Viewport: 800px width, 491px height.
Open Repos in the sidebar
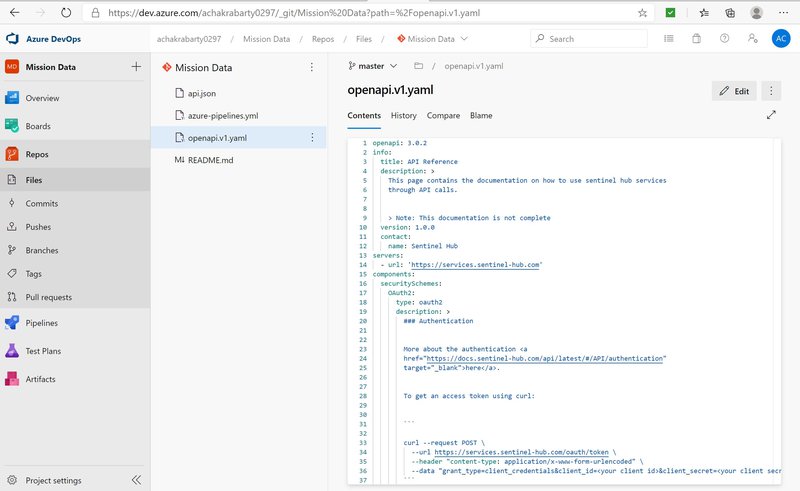tap(75, 154)
